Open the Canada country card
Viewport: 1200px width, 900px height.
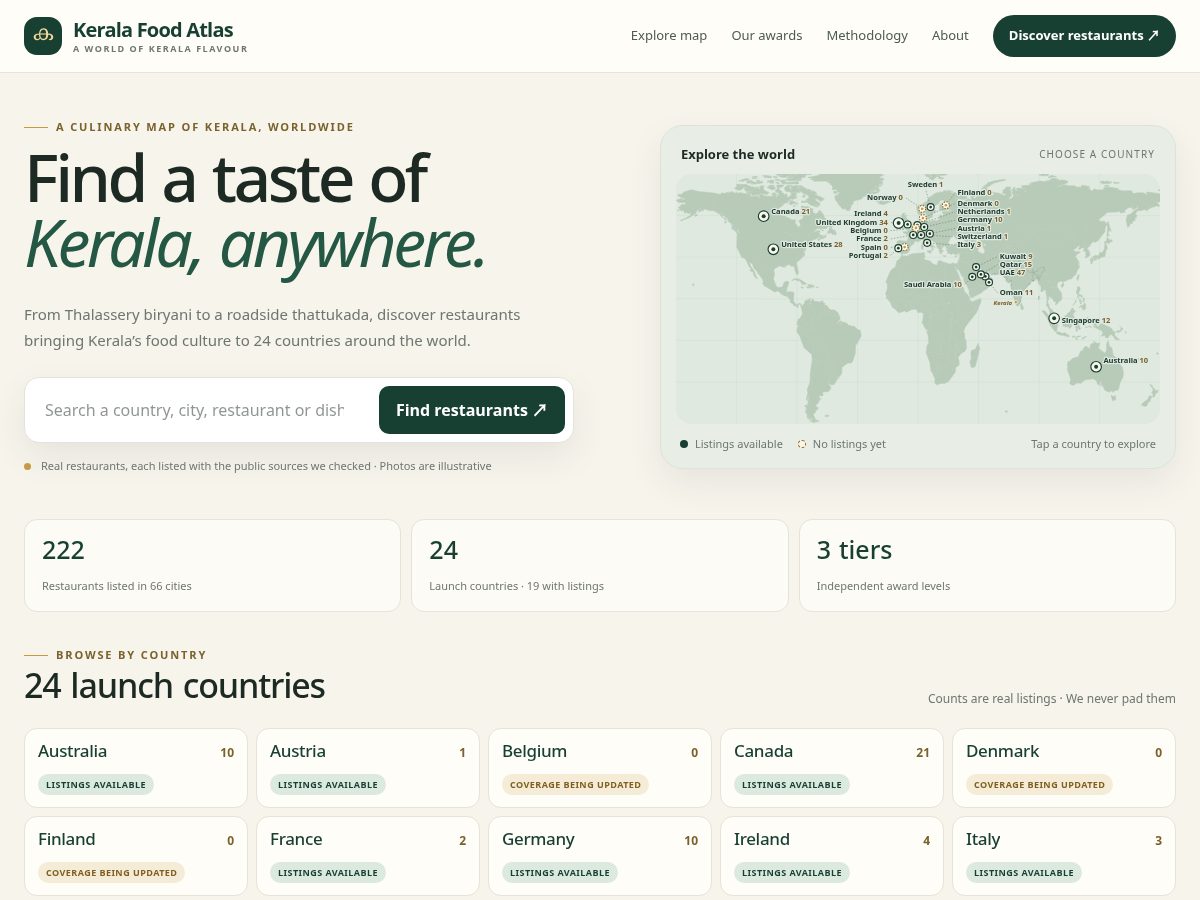pyautogui.click(x=832, y=768)
